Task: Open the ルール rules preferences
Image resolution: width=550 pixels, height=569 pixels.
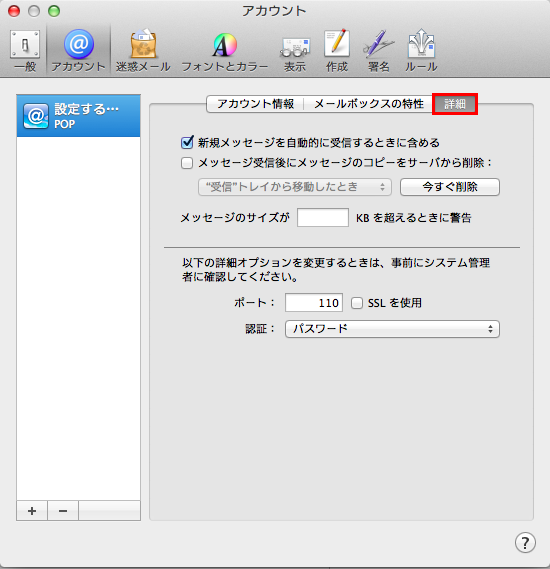Action: (421, 51)
